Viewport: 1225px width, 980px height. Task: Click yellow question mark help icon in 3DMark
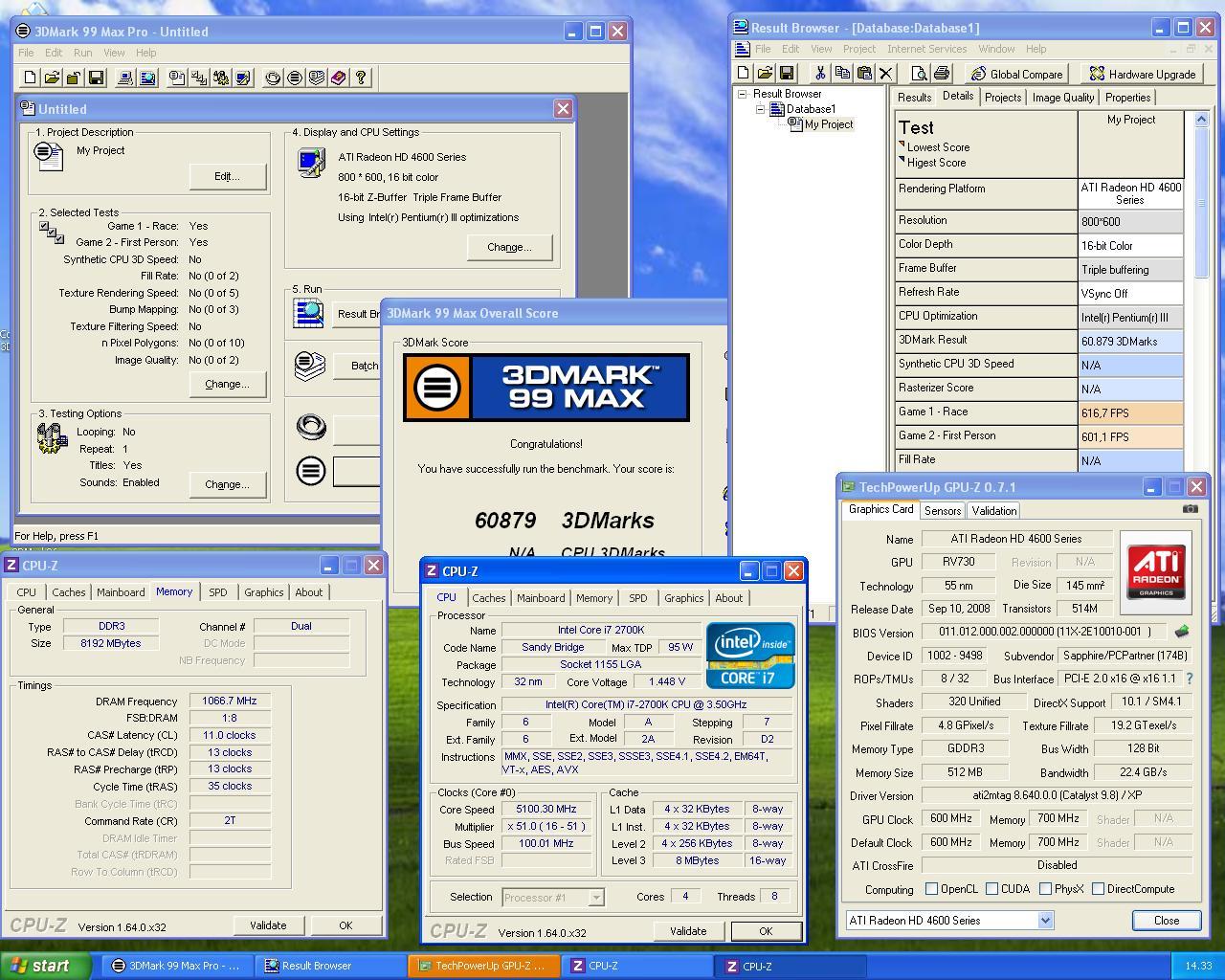[x=361, y=78]
